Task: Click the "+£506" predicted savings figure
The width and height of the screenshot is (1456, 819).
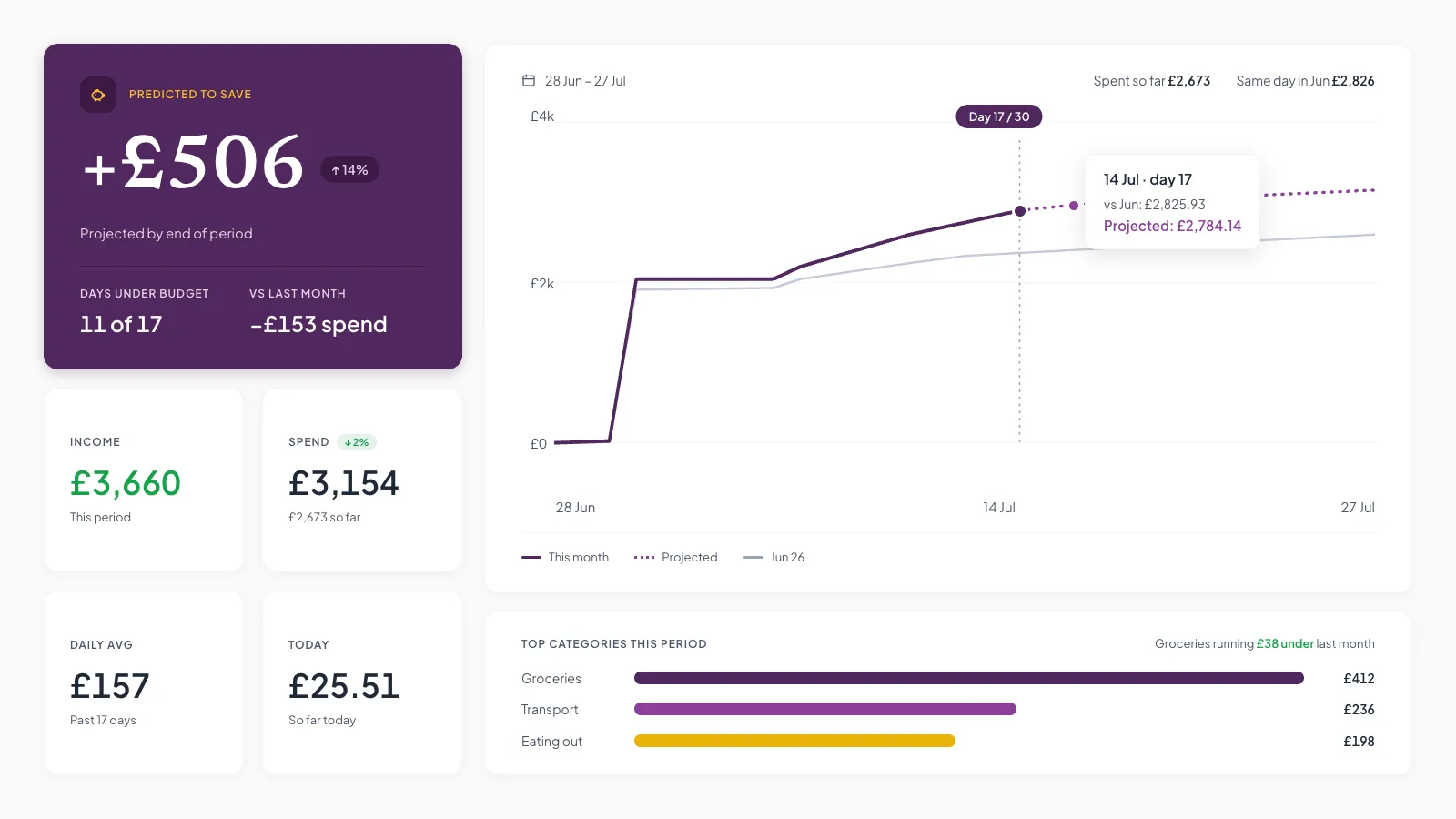Action: point(193,163)
